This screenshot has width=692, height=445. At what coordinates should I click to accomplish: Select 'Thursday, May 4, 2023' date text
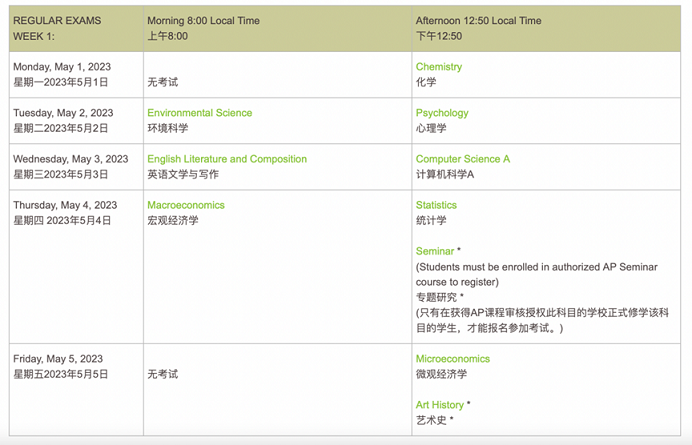pyautogui.click(x=65, y=205)
